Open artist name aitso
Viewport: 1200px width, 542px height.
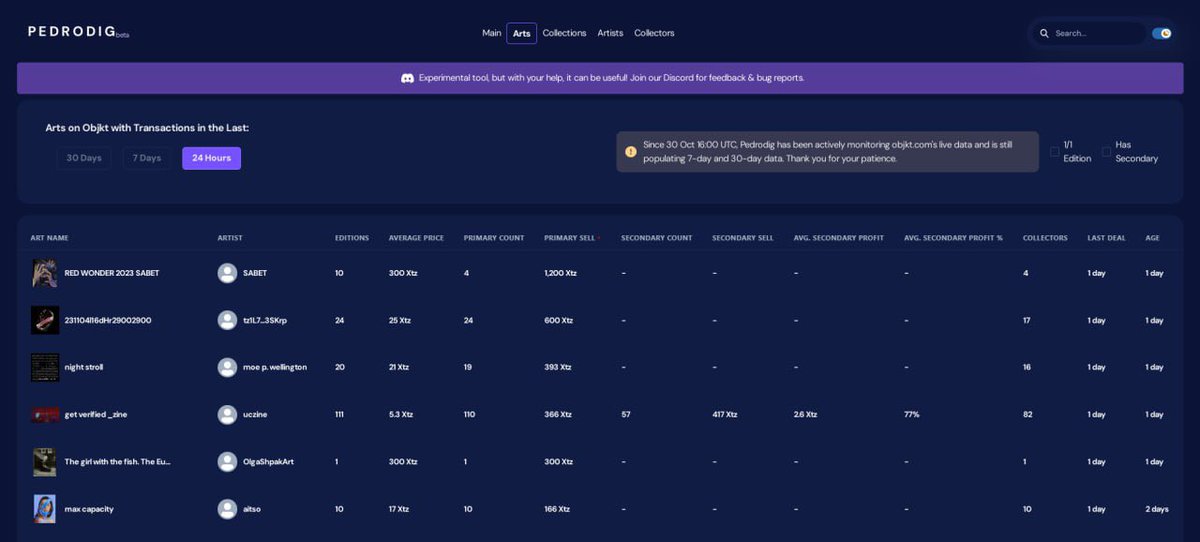[253, 509]
